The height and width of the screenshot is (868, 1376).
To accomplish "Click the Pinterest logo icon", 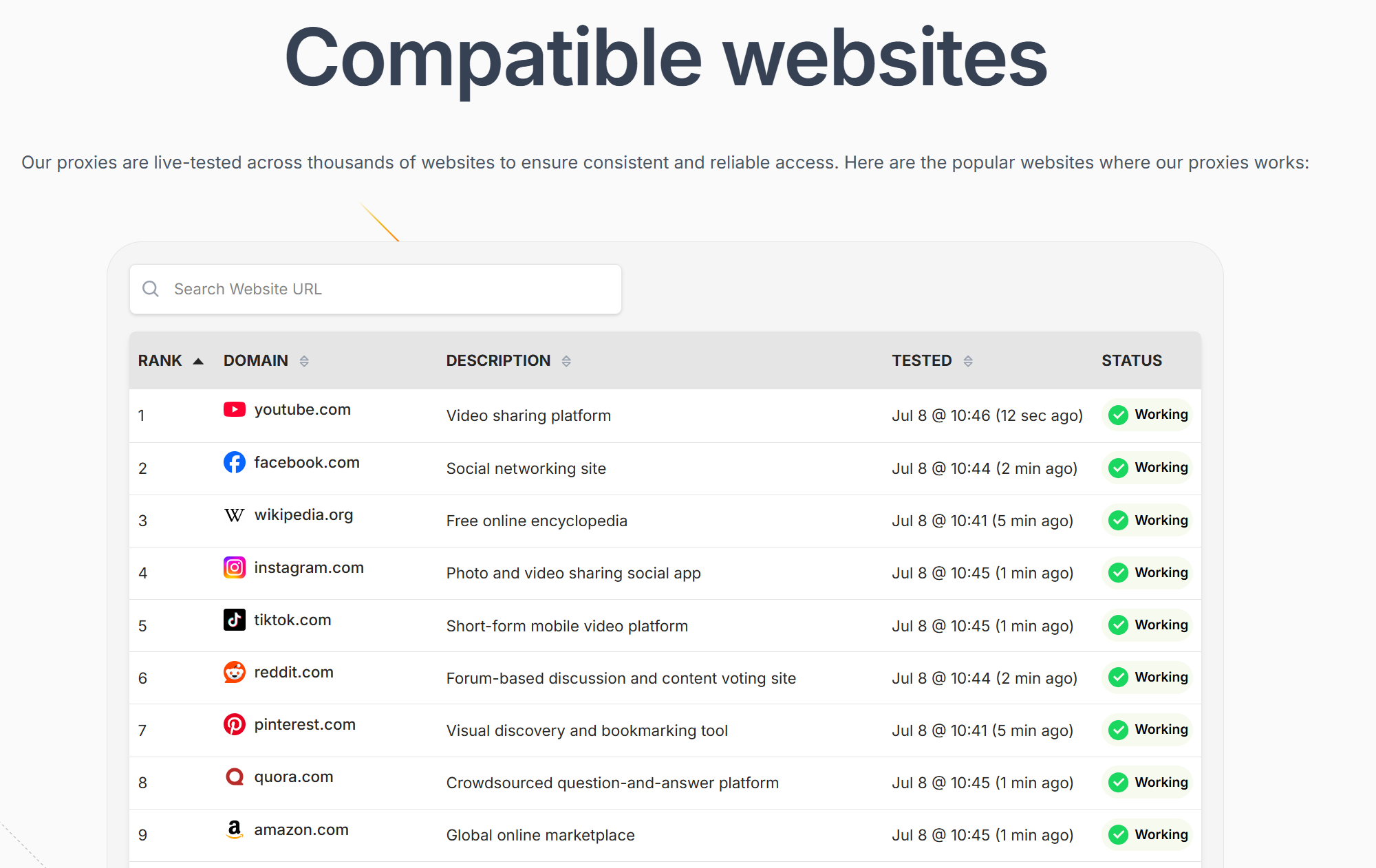I will click(x=234, y=724).
